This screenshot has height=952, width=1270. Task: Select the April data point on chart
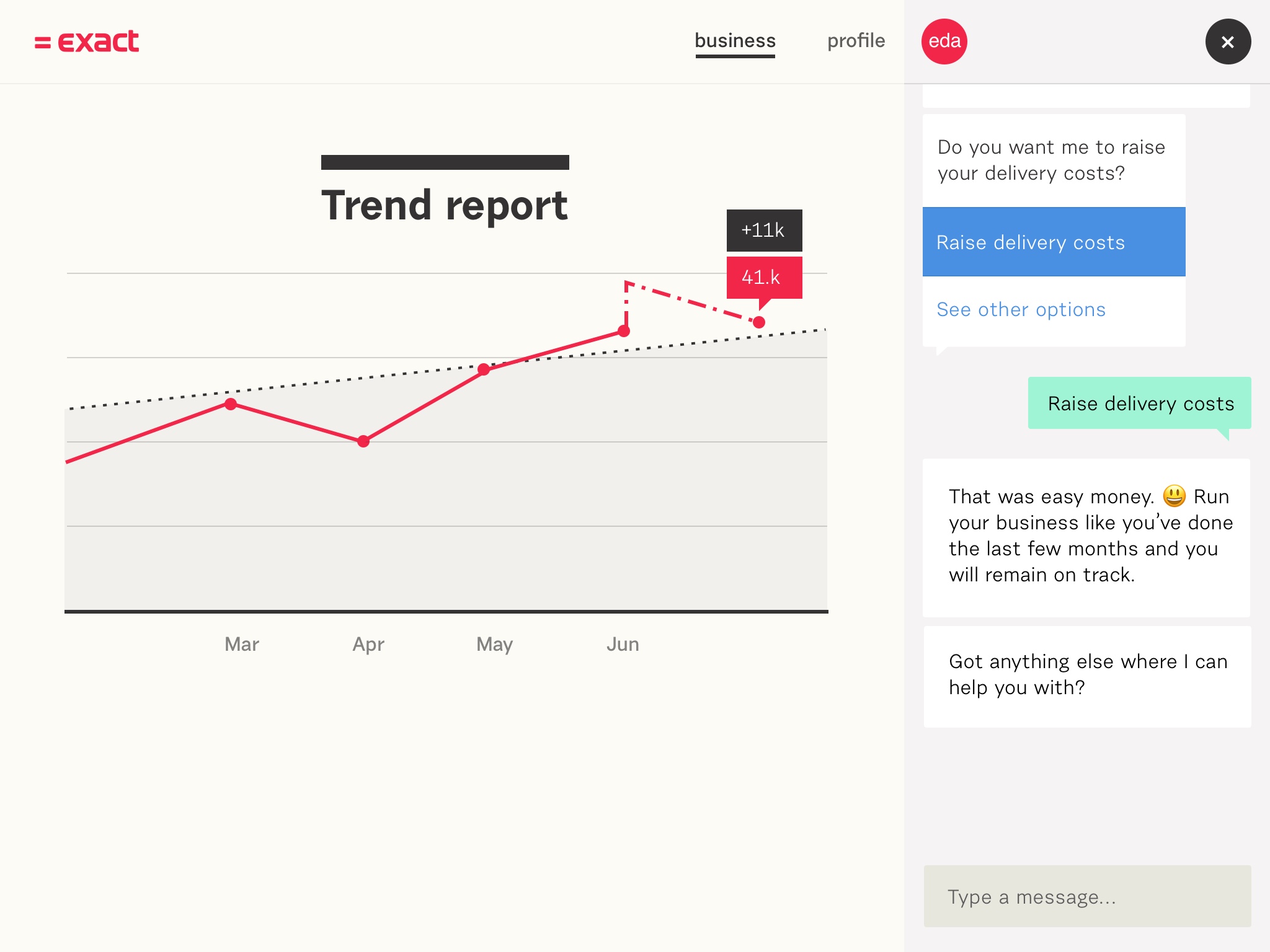pyautogui.click(x=363, y=441)
